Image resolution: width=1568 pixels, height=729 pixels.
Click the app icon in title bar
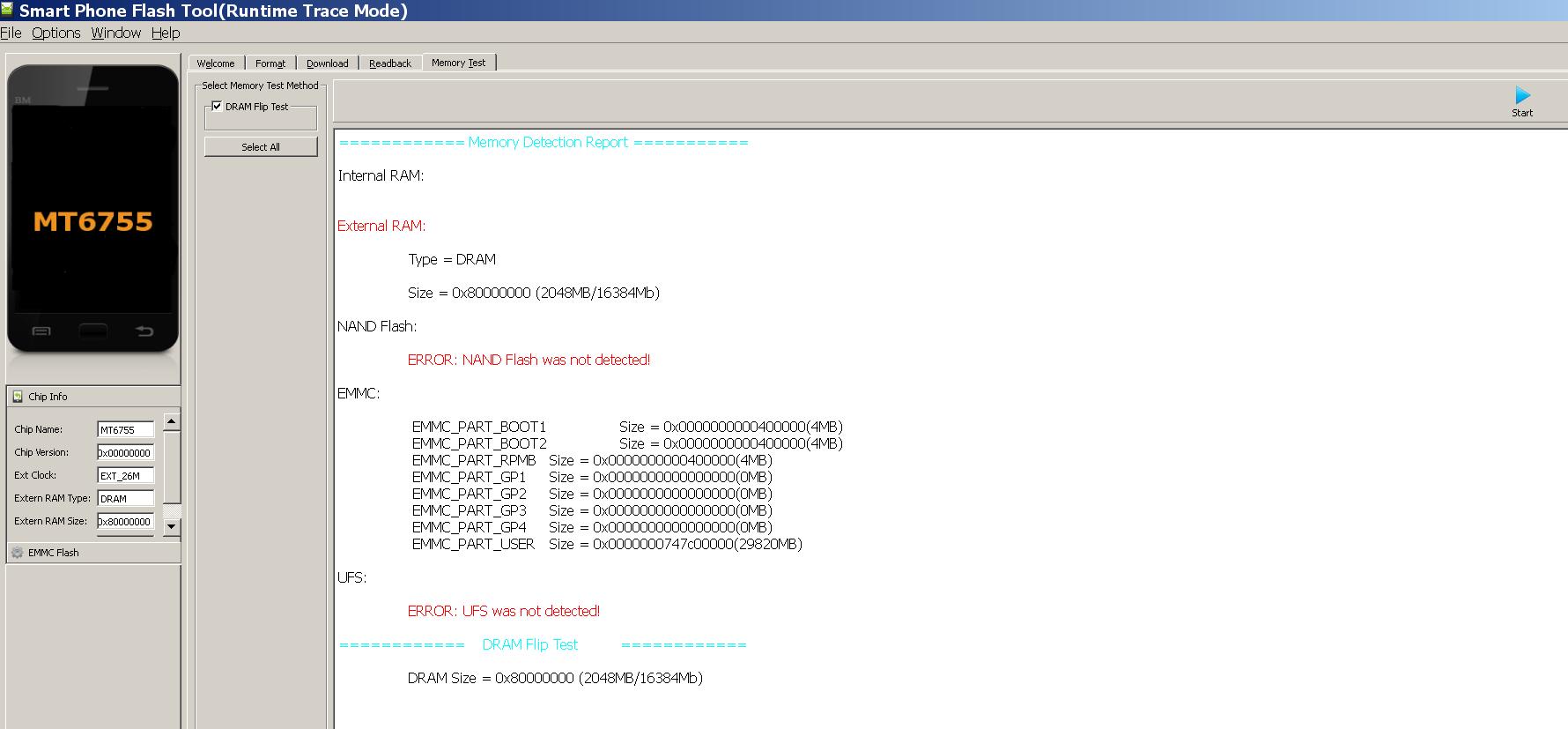point(7,10)
